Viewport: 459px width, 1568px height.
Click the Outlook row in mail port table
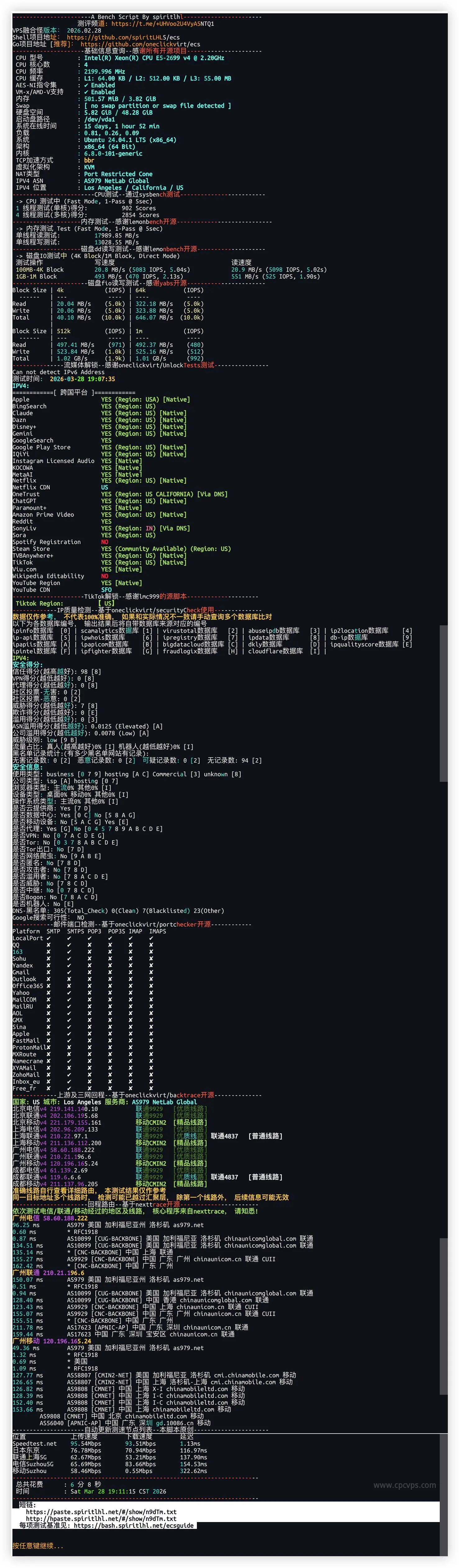[83, 979]
